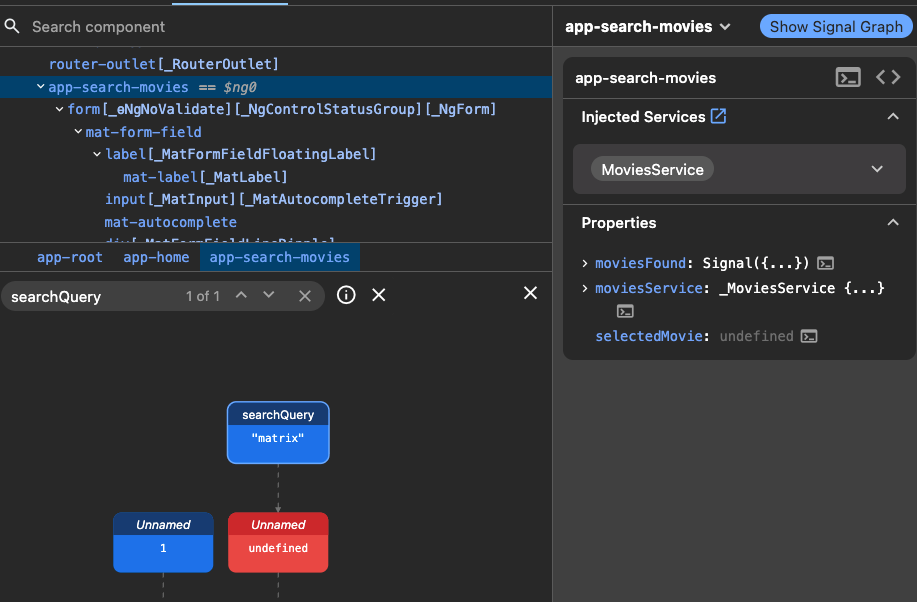This screenshot has width=917, height=602.
Task: Expand the moviesFound property
Action: (584, 263)
